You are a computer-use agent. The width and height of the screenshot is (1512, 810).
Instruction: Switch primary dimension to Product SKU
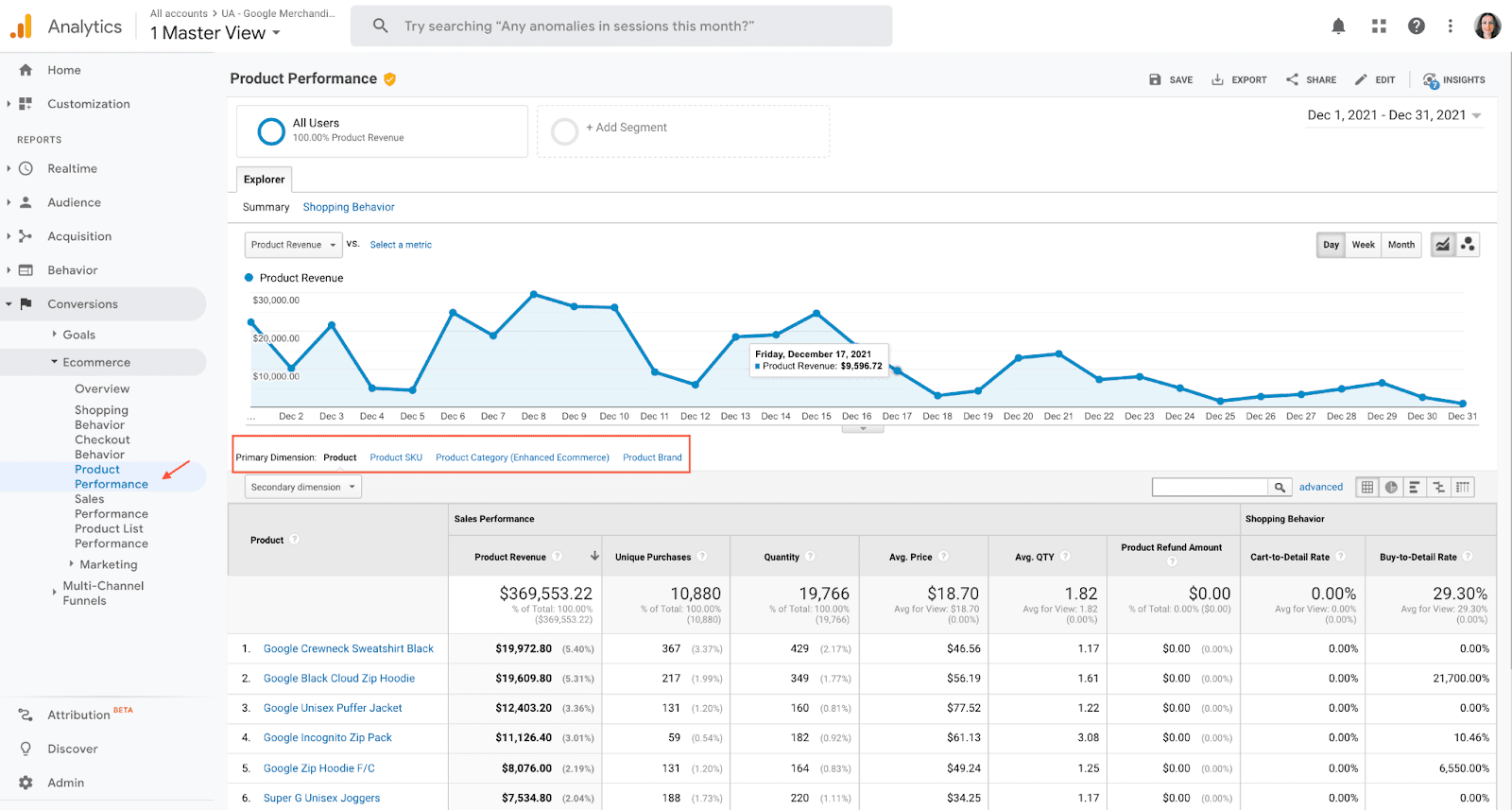point(396,457)
